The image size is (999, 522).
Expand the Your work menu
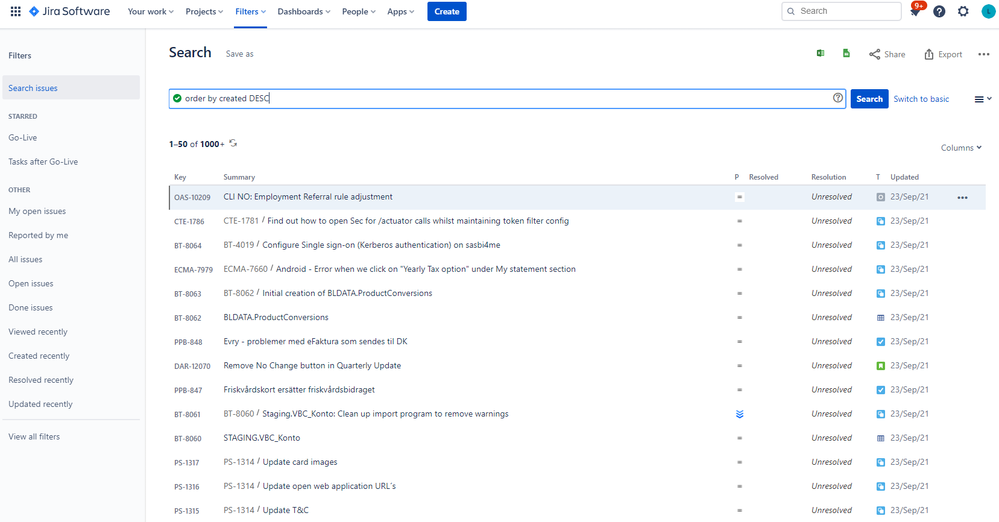pyautogui.click(x=150, y=11)
